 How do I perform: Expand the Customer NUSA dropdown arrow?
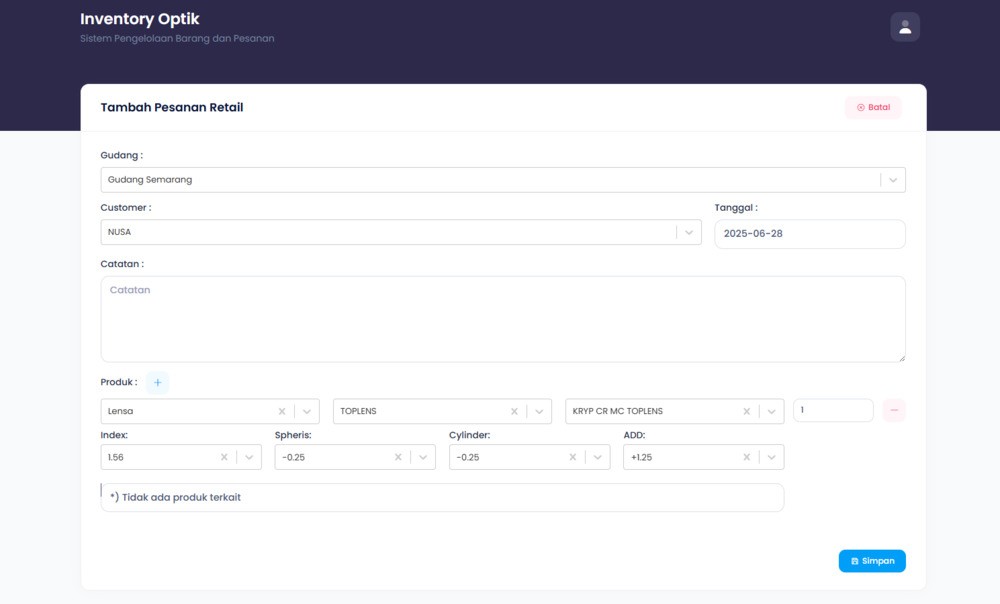pyautogui.click(x=689, y=232)
